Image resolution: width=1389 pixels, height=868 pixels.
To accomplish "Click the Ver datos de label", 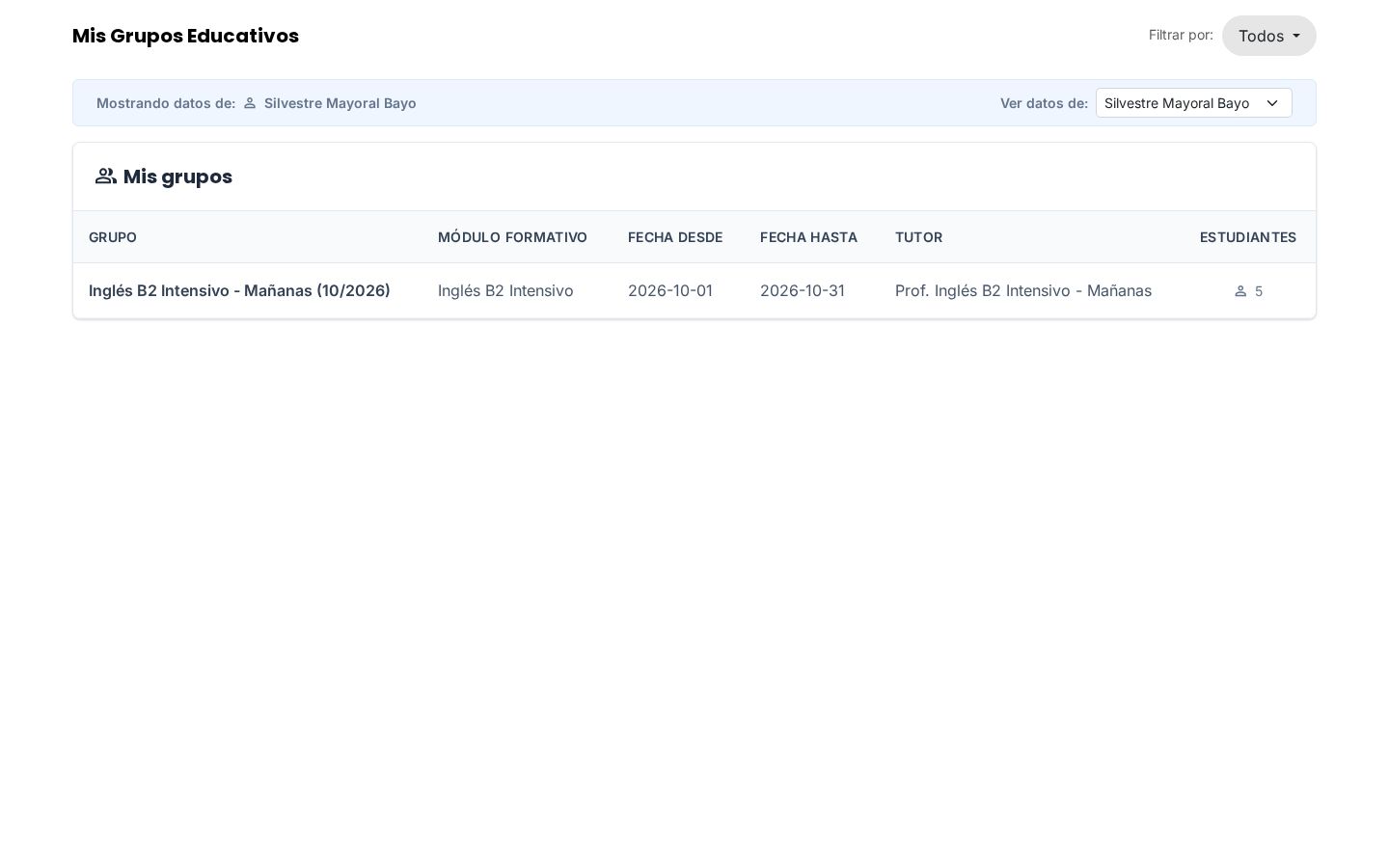I will pyautogui.click(x=1044, y=103).
